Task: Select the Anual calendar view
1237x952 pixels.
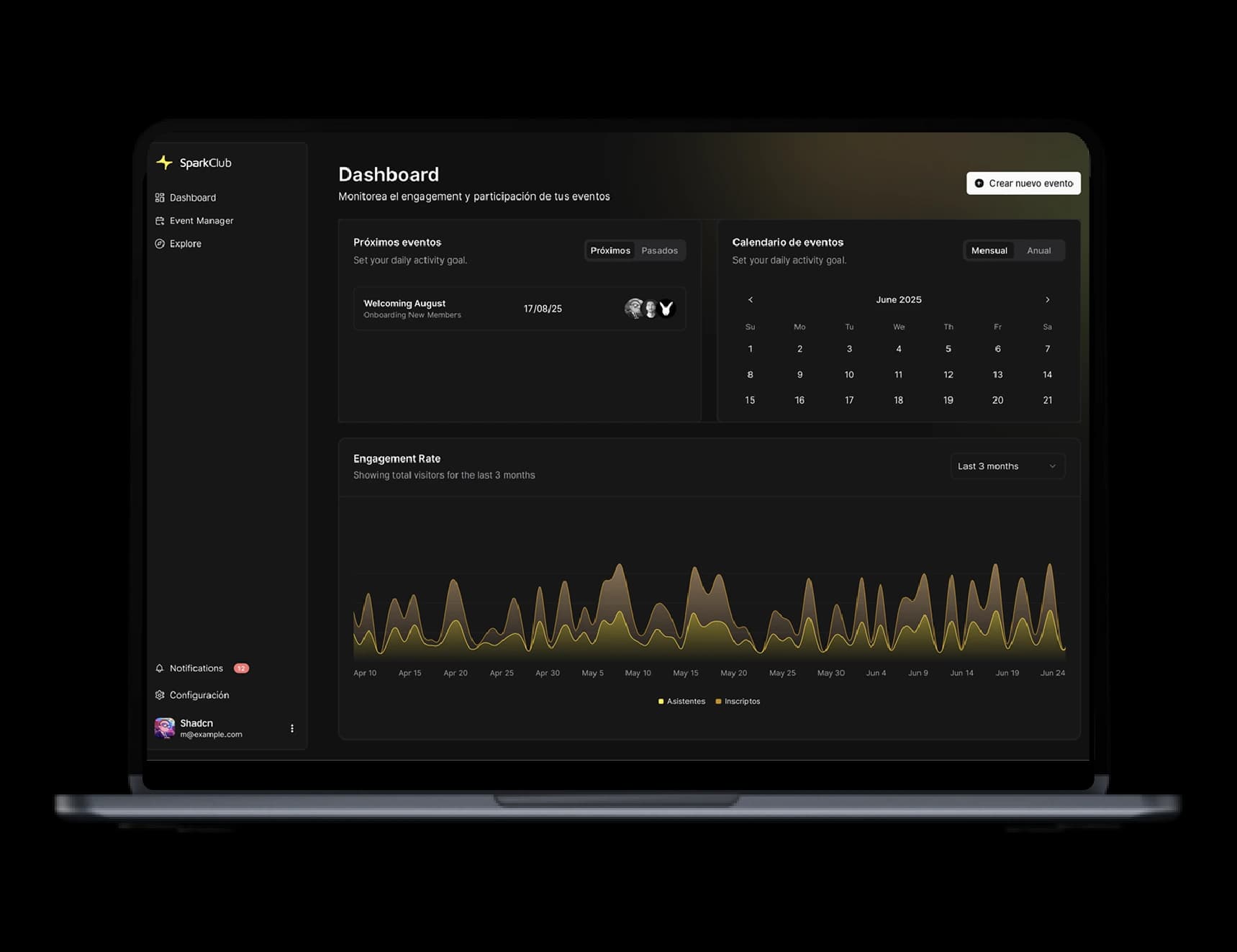Action: 1038,250
